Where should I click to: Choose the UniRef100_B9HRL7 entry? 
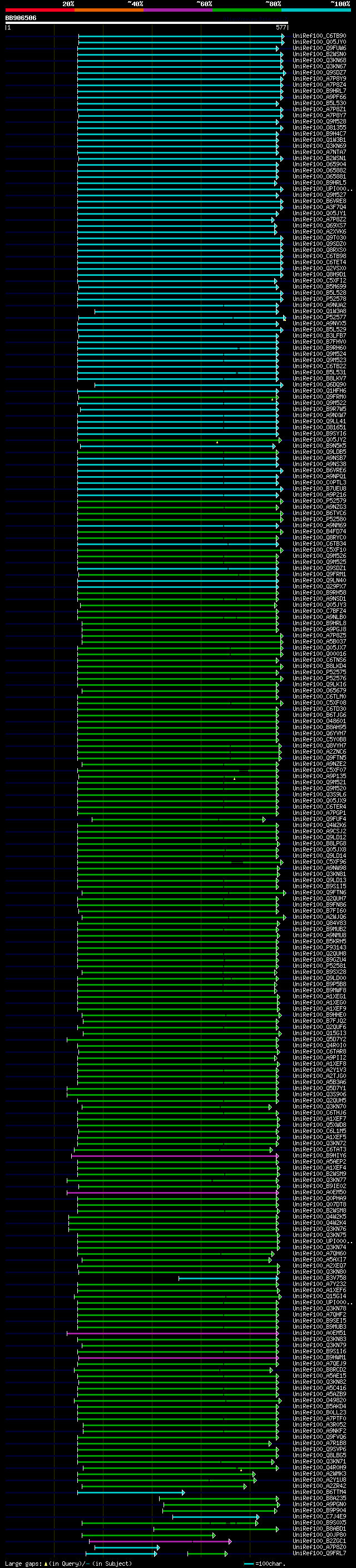319,91
